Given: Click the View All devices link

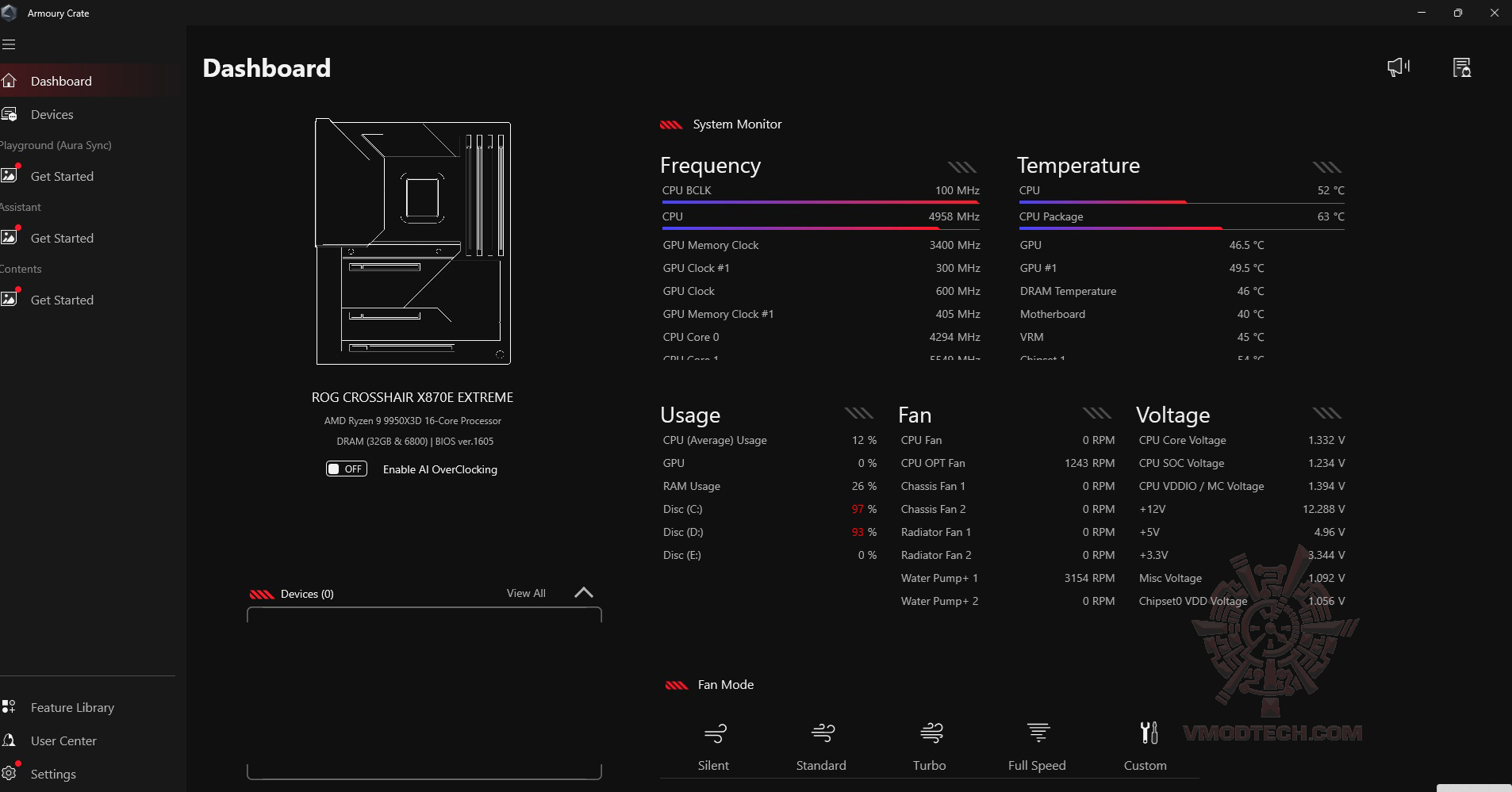Looking at the screenshot, I should pos(526,593).
